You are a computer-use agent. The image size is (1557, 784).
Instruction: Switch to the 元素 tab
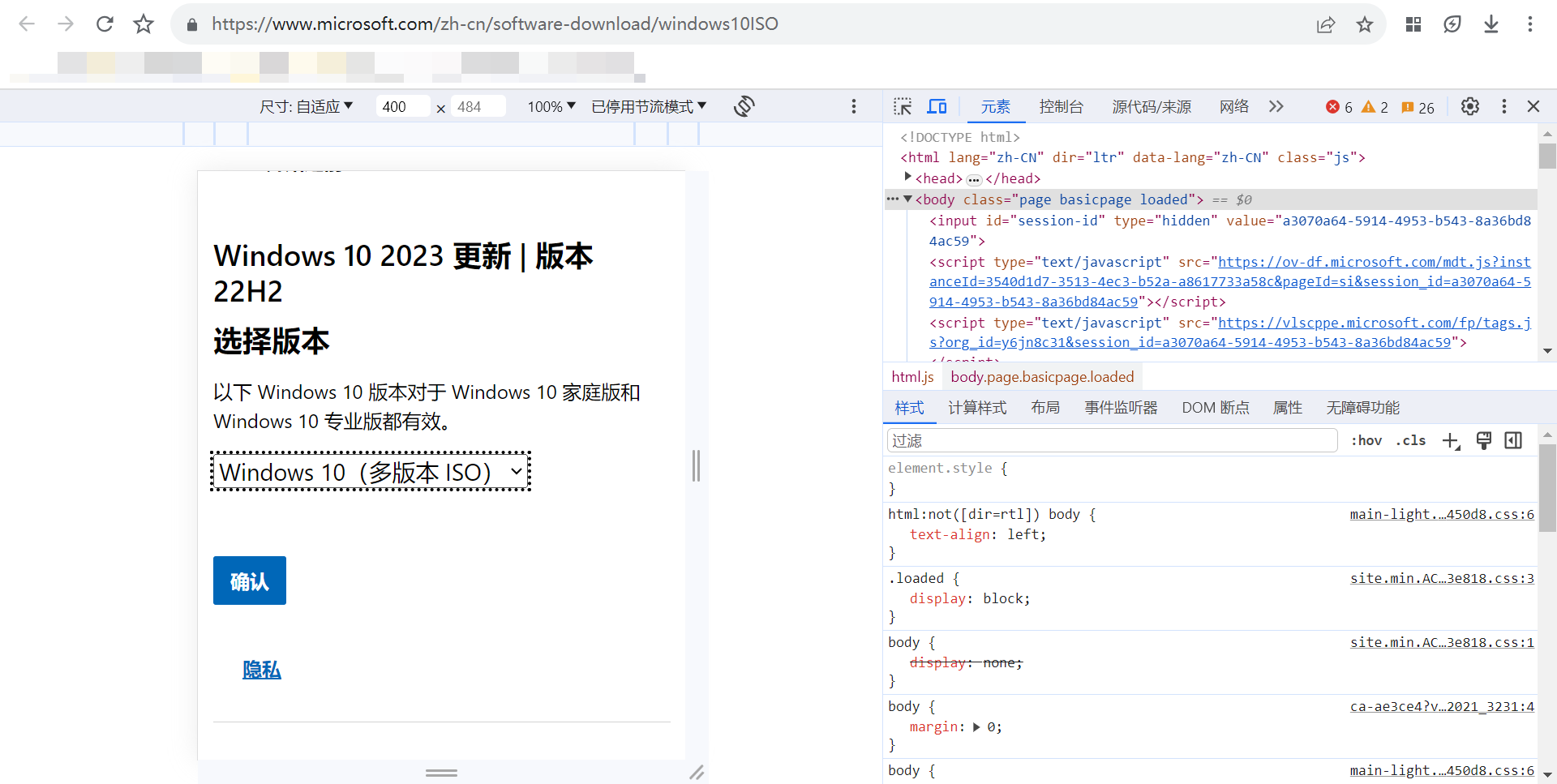click(x=996, y=107)
